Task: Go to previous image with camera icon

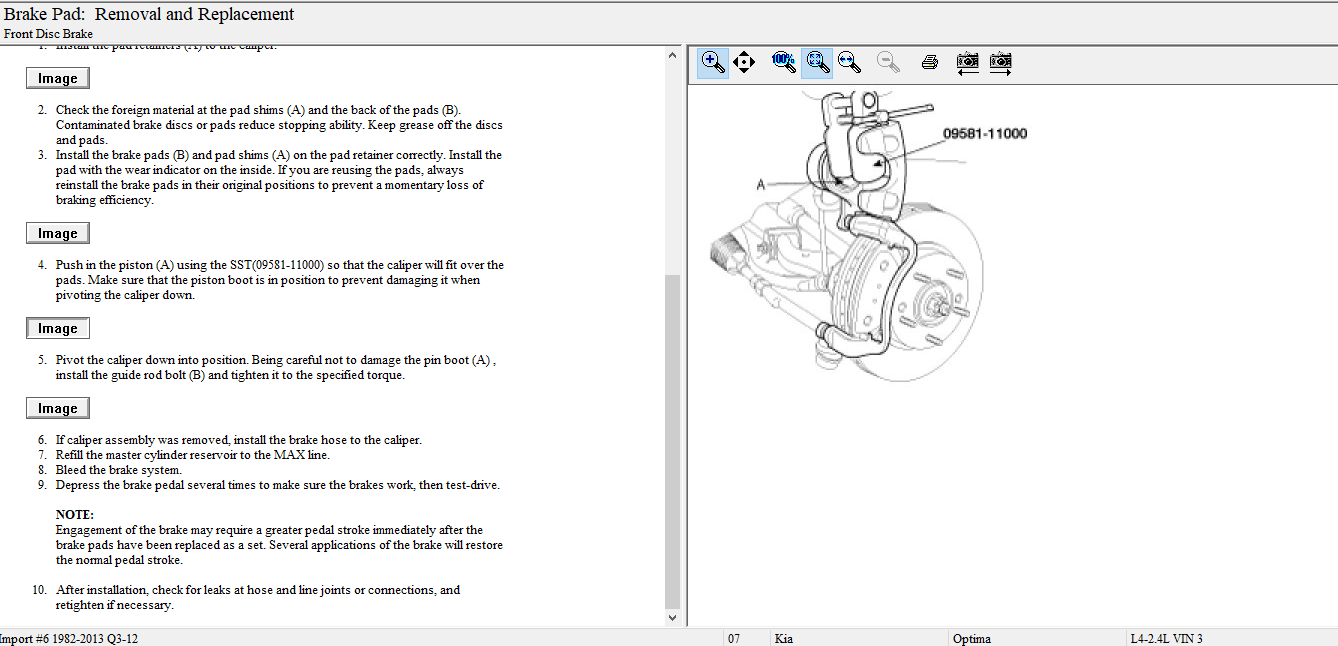Action: (967, 62)
